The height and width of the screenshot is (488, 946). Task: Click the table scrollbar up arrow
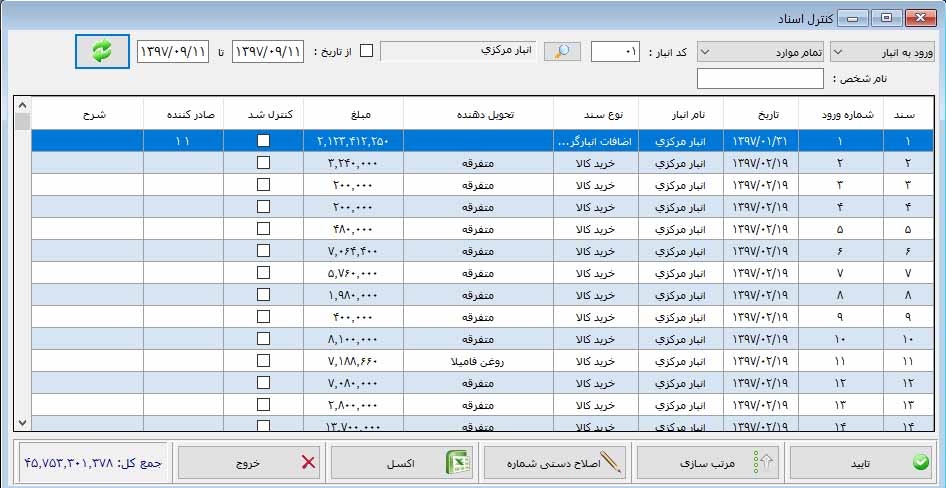tap(22, 105)
